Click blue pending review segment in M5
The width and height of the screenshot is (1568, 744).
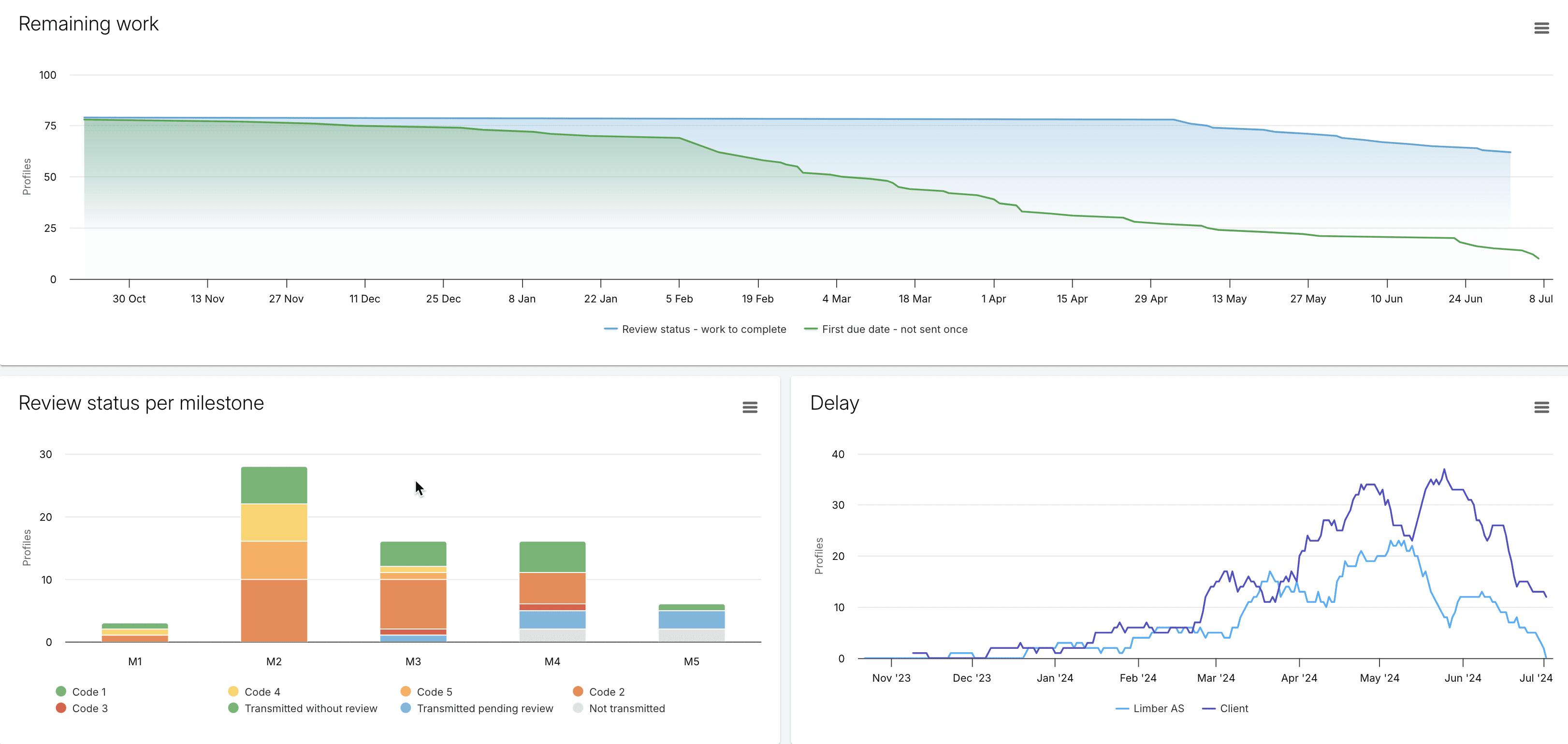point(692,619)
